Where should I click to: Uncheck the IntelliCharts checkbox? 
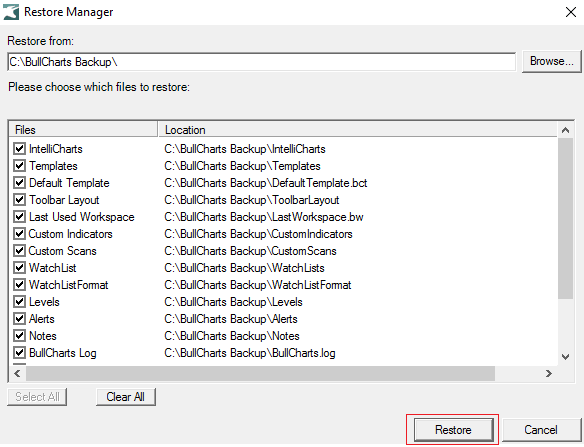pyautogui.click(x=19, y=149)
